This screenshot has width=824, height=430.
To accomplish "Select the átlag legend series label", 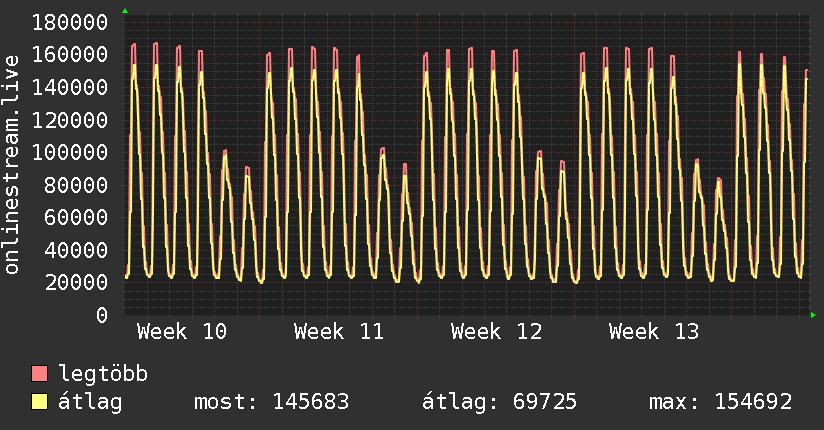I will tap(92, 402).
